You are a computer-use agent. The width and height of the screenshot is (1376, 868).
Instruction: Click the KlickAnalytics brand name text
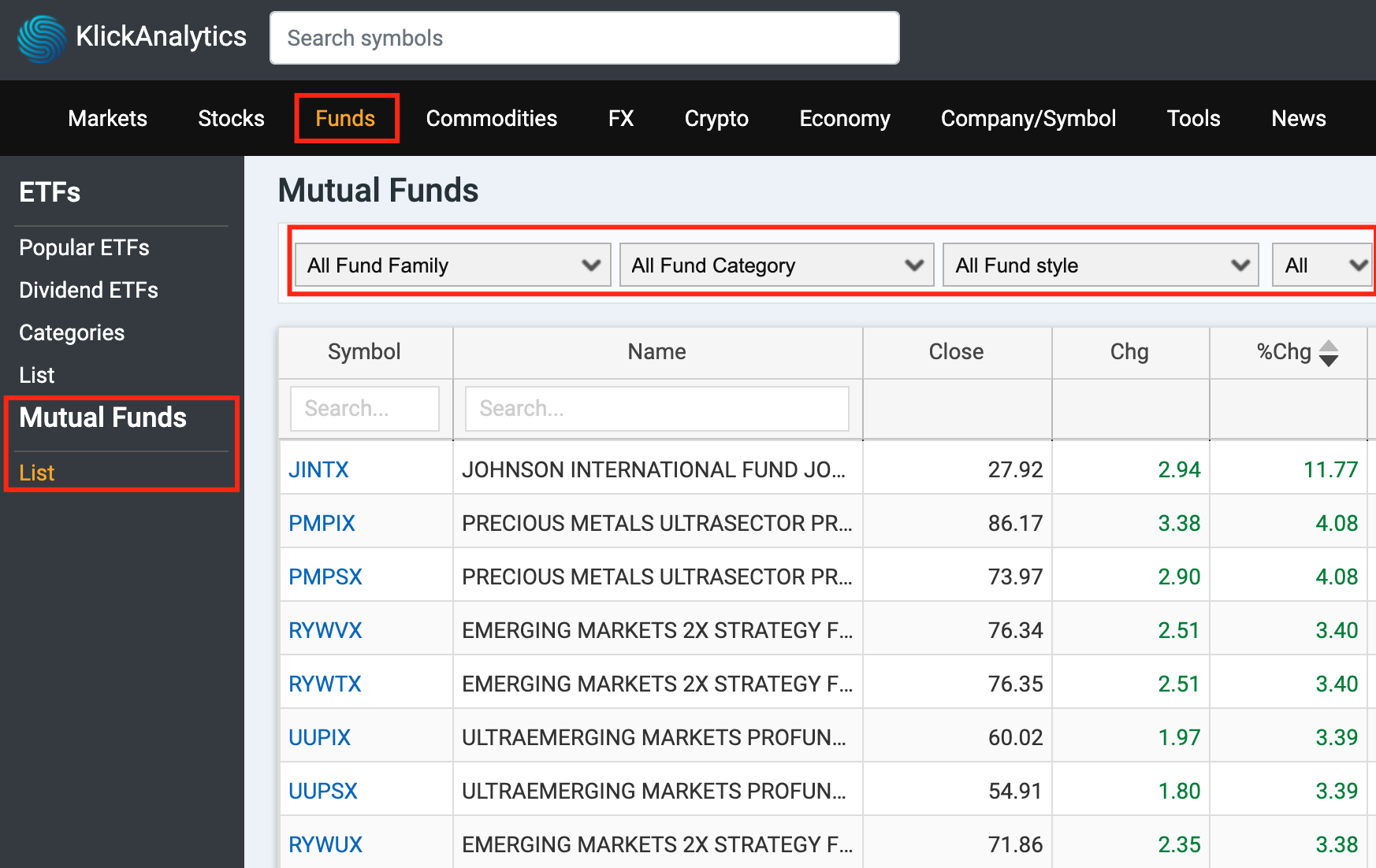pos(161,36)
